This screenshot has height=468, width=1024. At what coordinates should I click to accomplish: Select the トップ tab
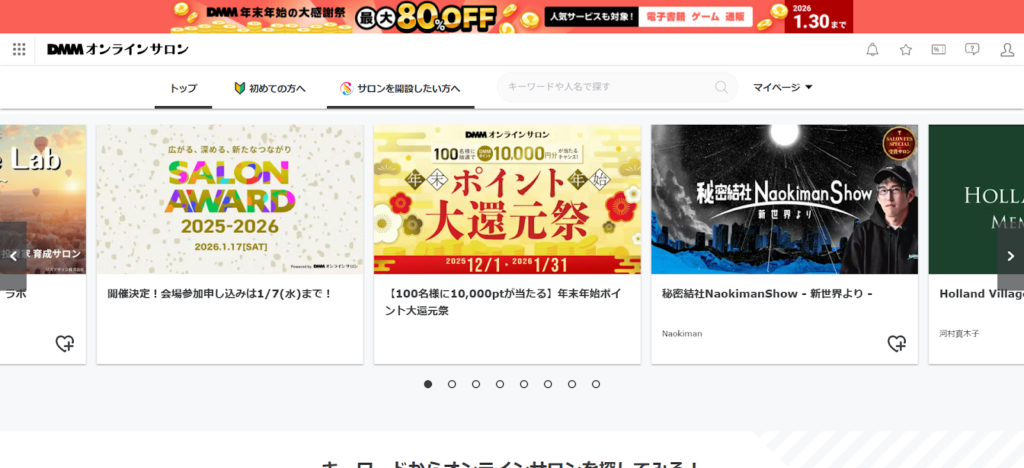183,88
